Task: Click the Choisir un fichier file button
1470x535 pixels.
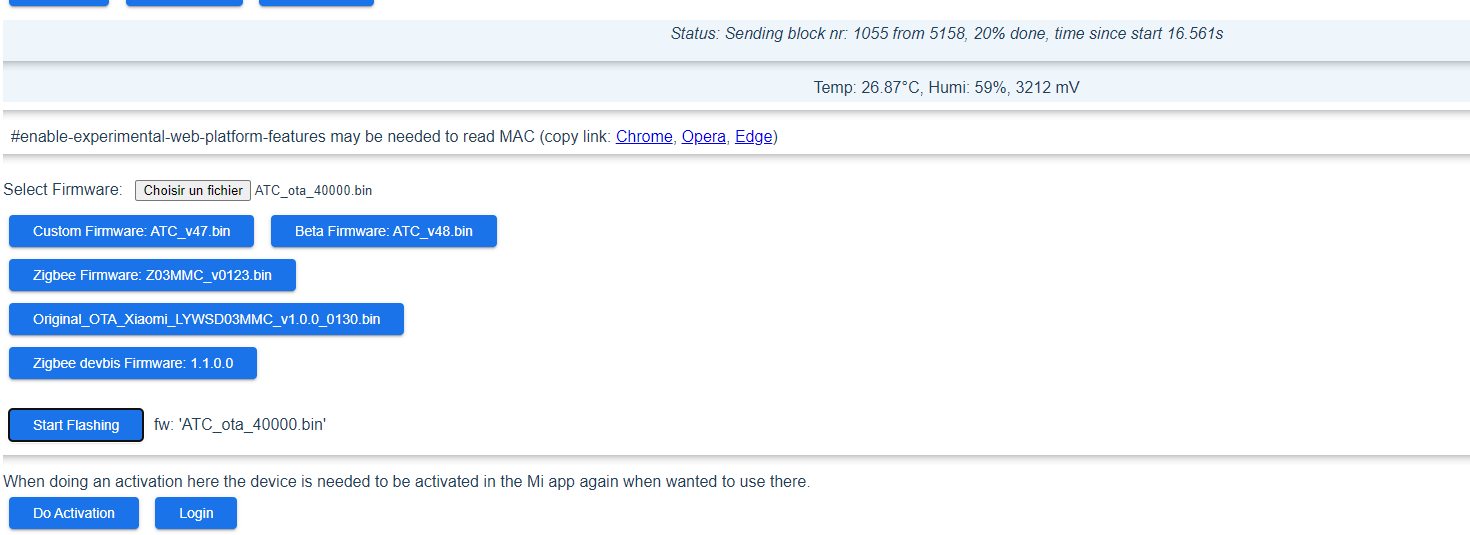Action: click(193, 190)
